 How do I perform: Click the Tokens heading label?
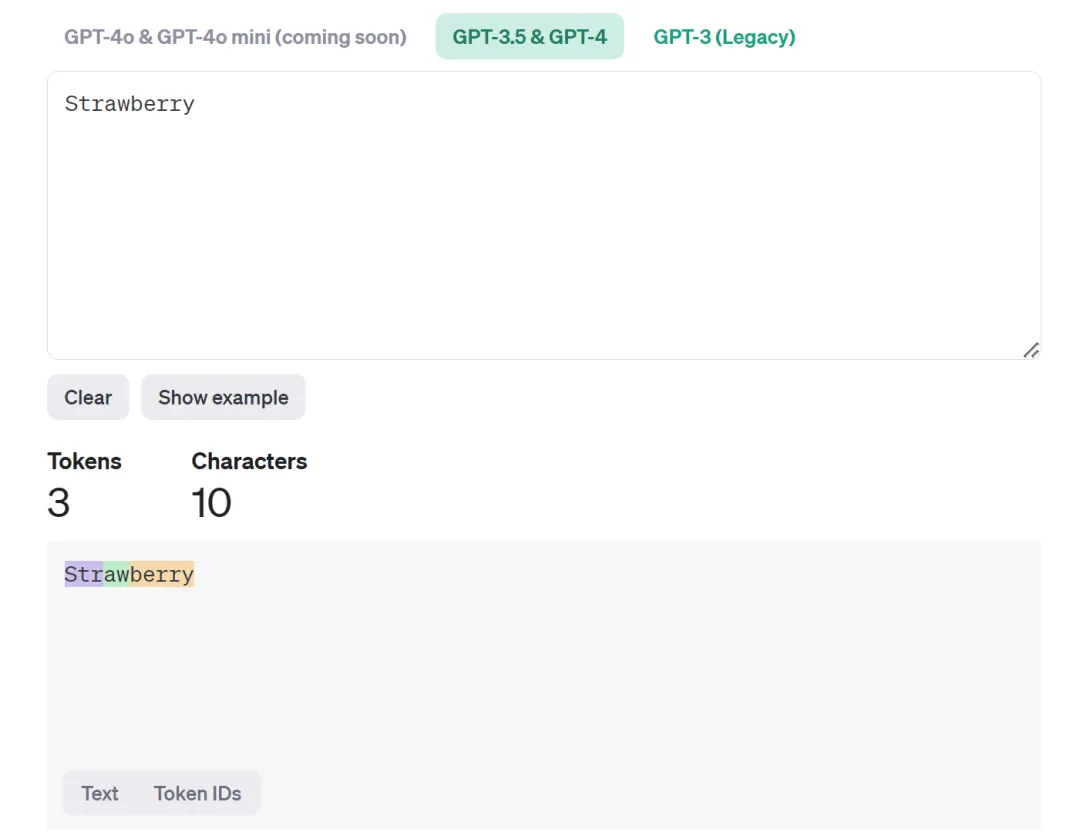click(84, 462)
